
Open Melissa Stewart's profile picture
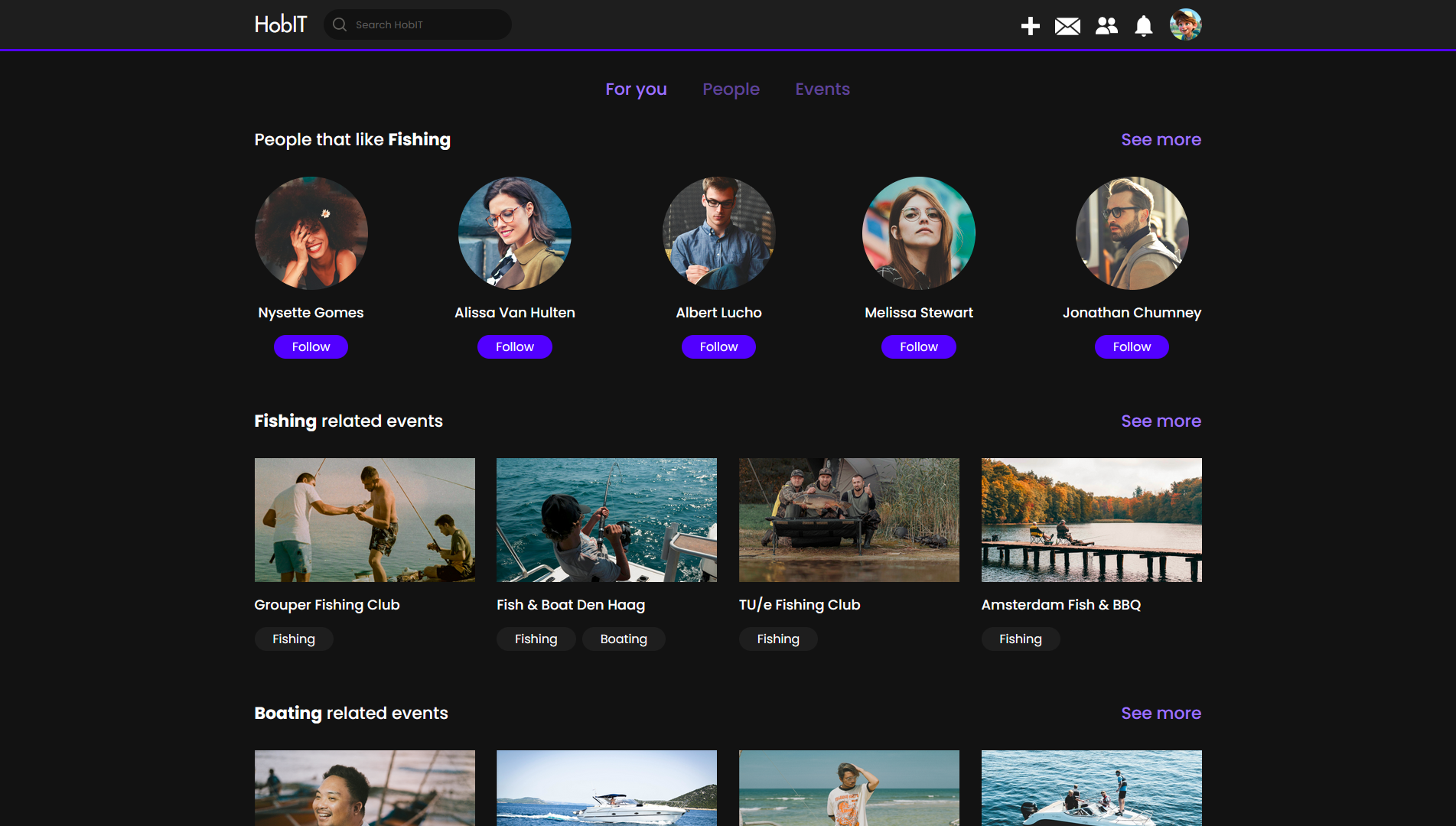(918, 233)
